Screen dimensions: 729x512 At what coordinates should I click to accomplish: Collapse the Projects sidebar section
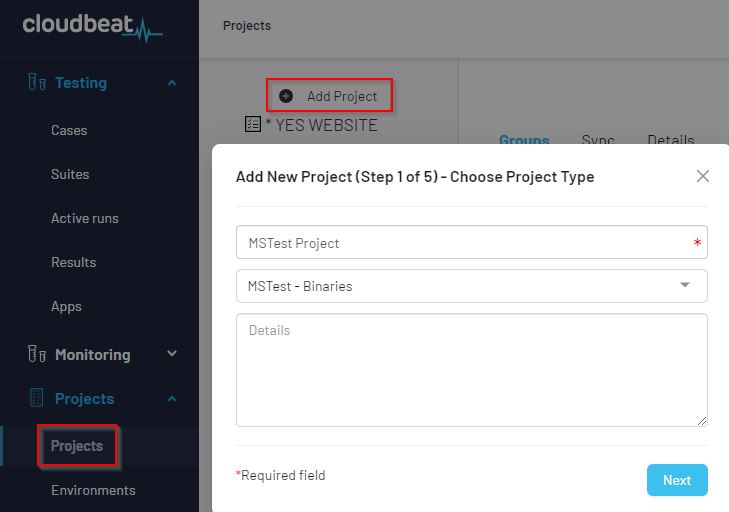tap(172, 398)
